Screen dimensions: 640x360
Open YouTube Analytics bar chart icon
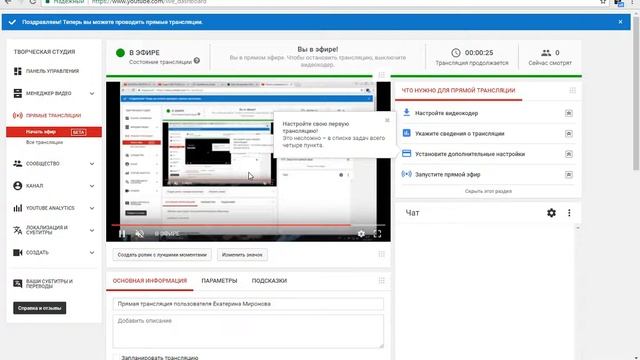18,208
